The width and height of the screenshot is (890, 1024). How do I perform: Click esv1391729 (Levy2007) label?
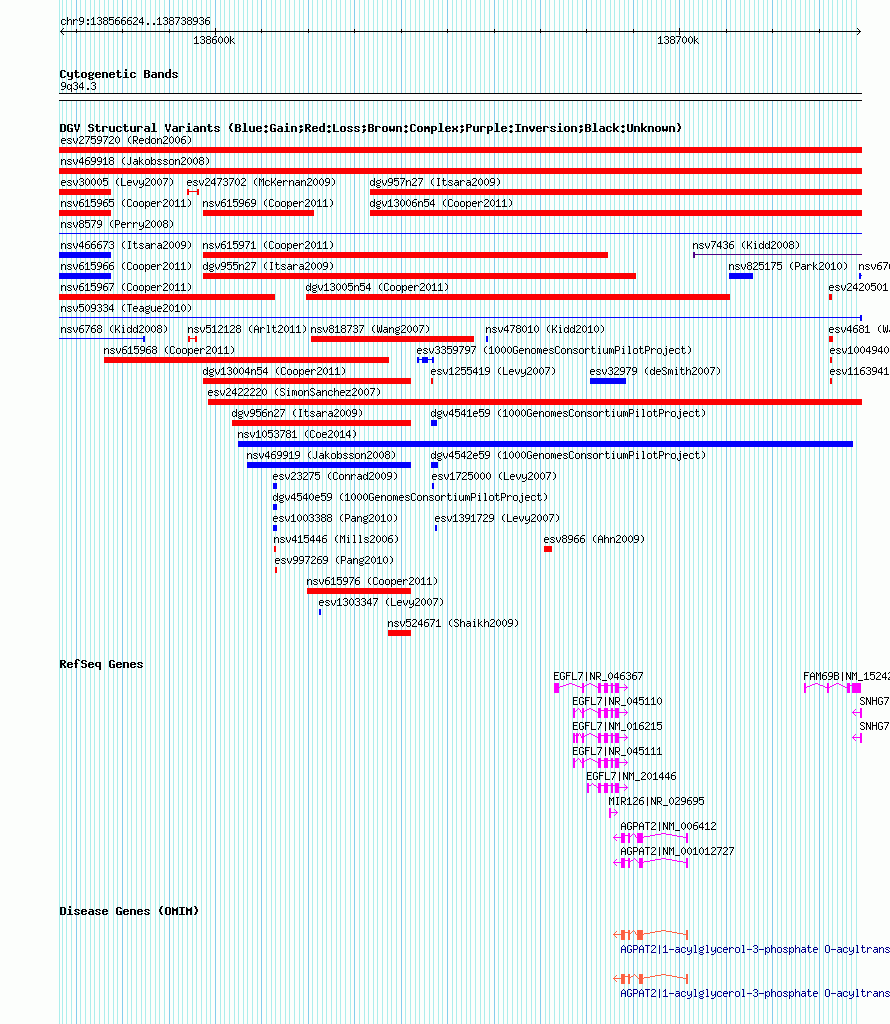tap(497, 518)
